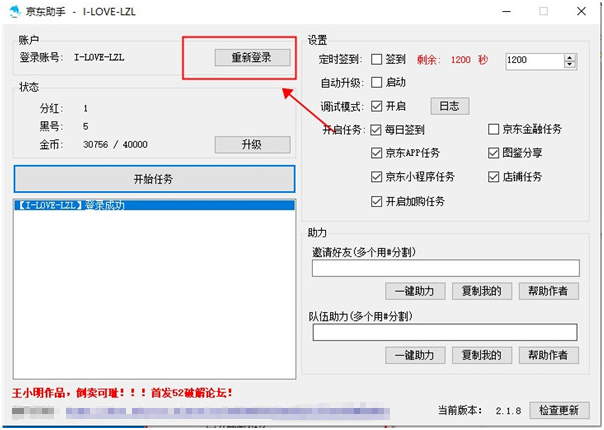Click the red 王小明作品 notice text
Screen dimensions: 604x430
[122, 393]
